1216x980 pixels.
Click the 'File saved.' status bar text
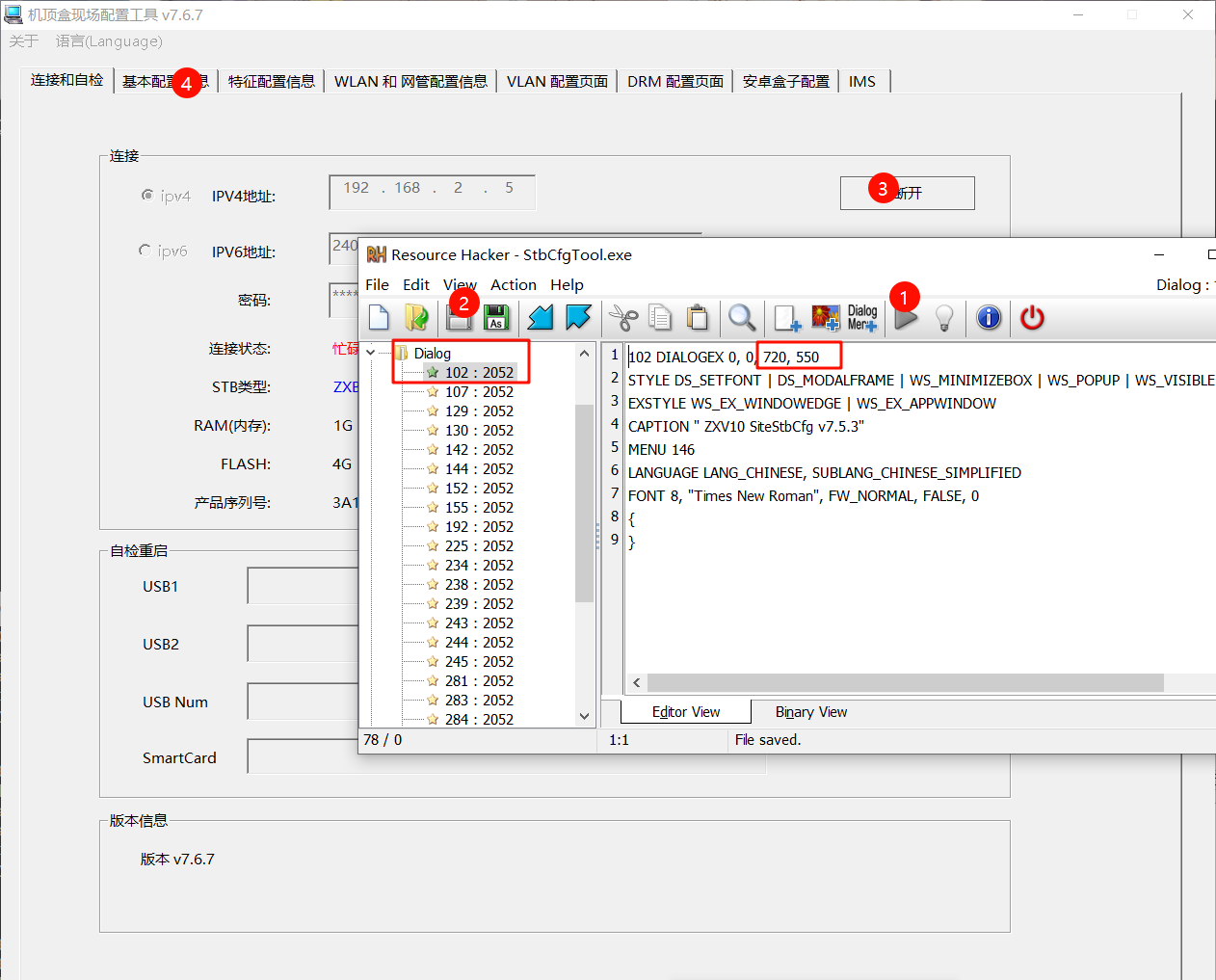coord(768,739)
